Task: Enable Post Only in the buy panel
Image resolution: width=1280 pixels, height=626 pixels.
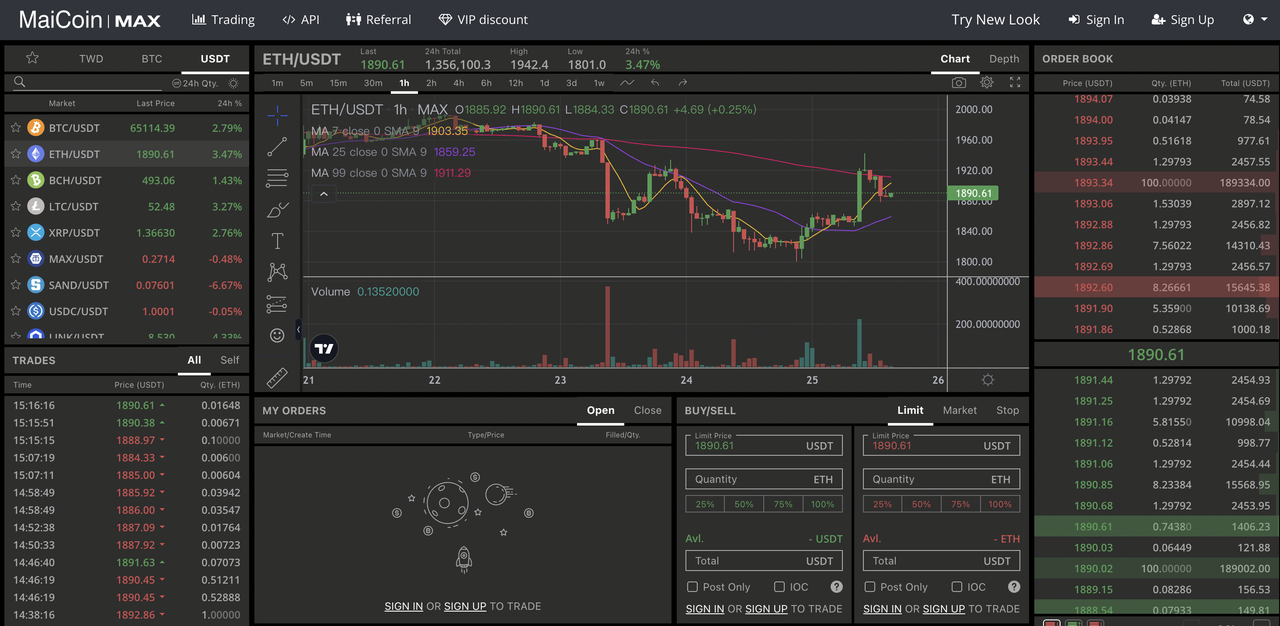Action: point(692,587)
